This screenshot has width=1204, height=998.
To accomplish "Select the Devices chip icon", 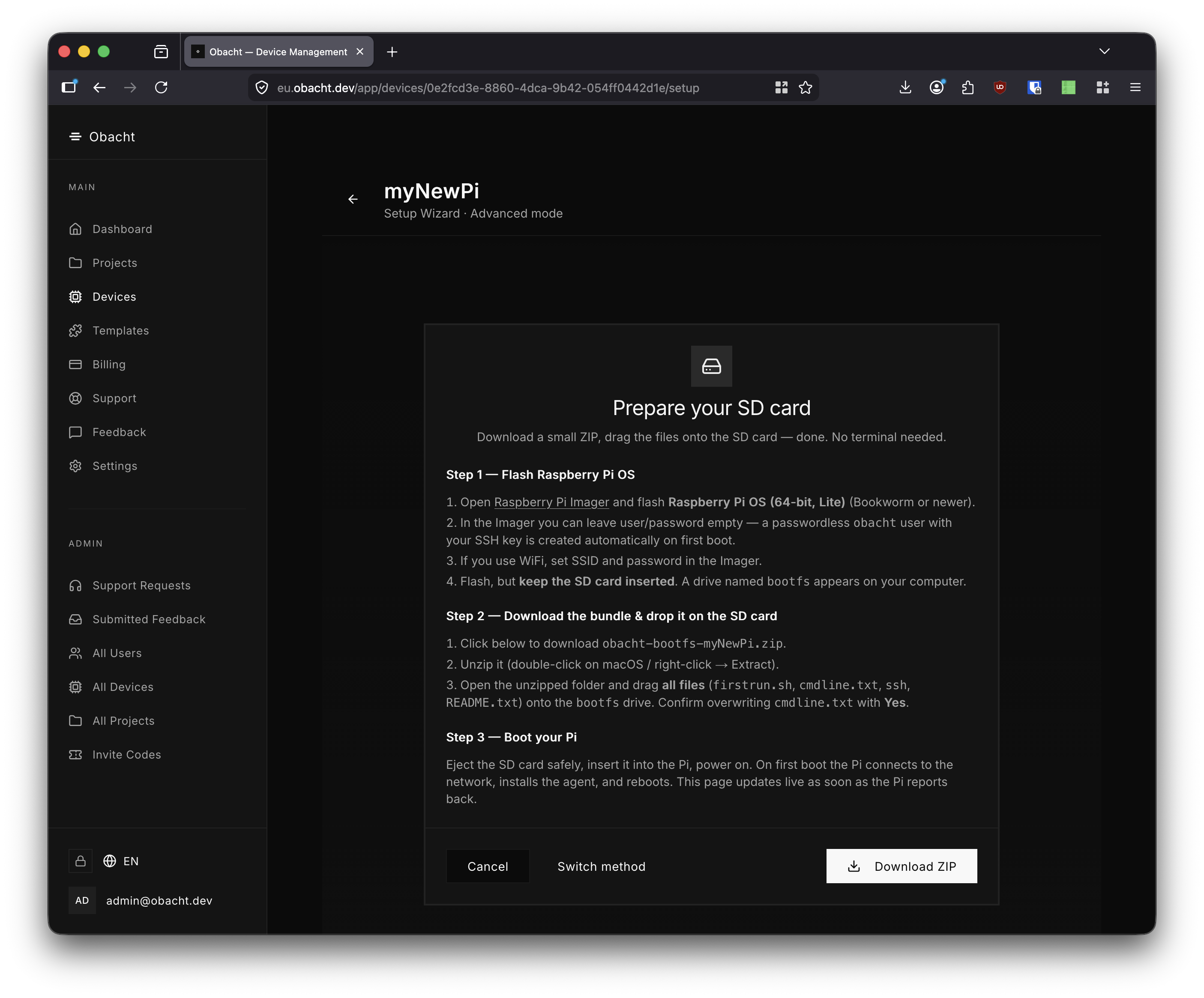I will click(x=75, y=297).
